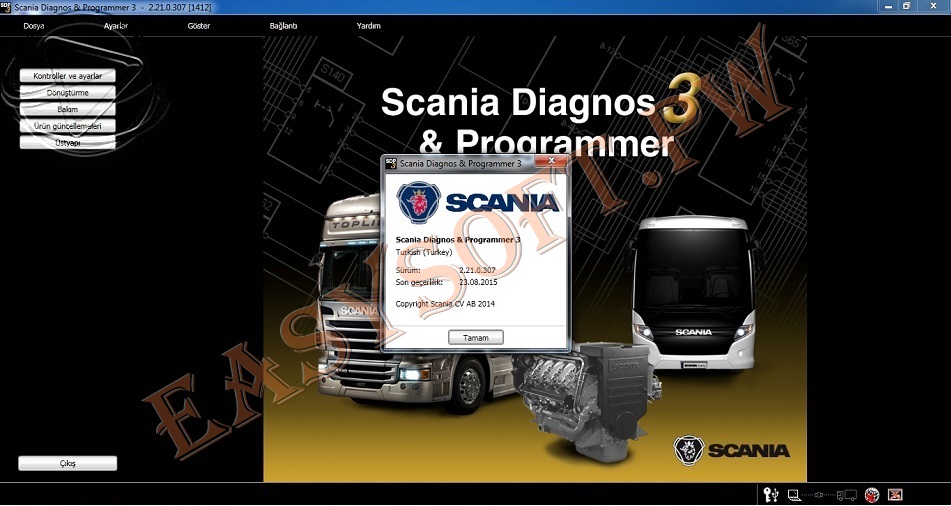Click the USB key license status icon

(771, 495)
